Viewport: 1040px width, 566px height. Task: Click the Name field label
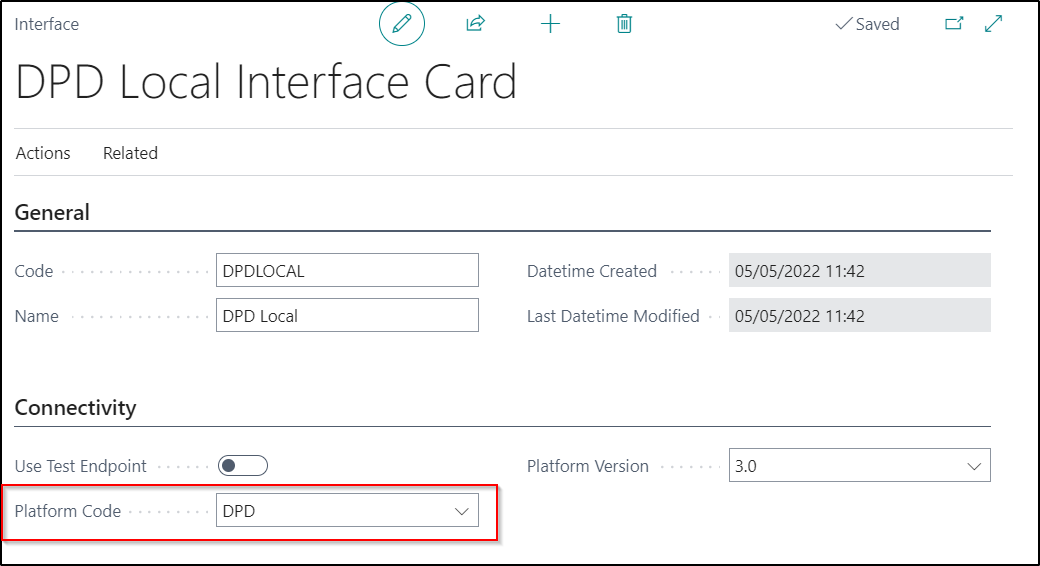tap(36, 317)
